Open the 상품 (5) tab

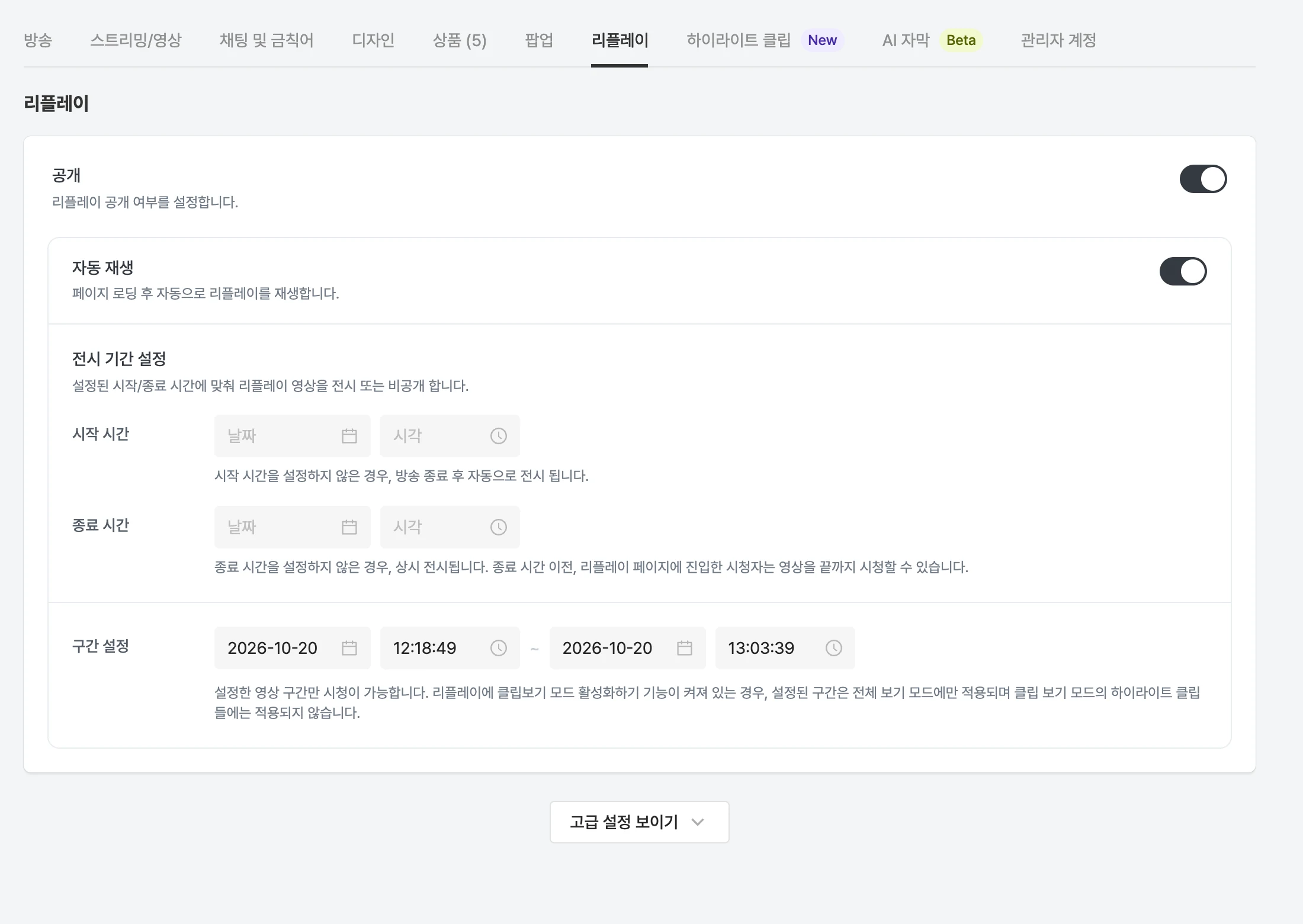tap(460, 40)
